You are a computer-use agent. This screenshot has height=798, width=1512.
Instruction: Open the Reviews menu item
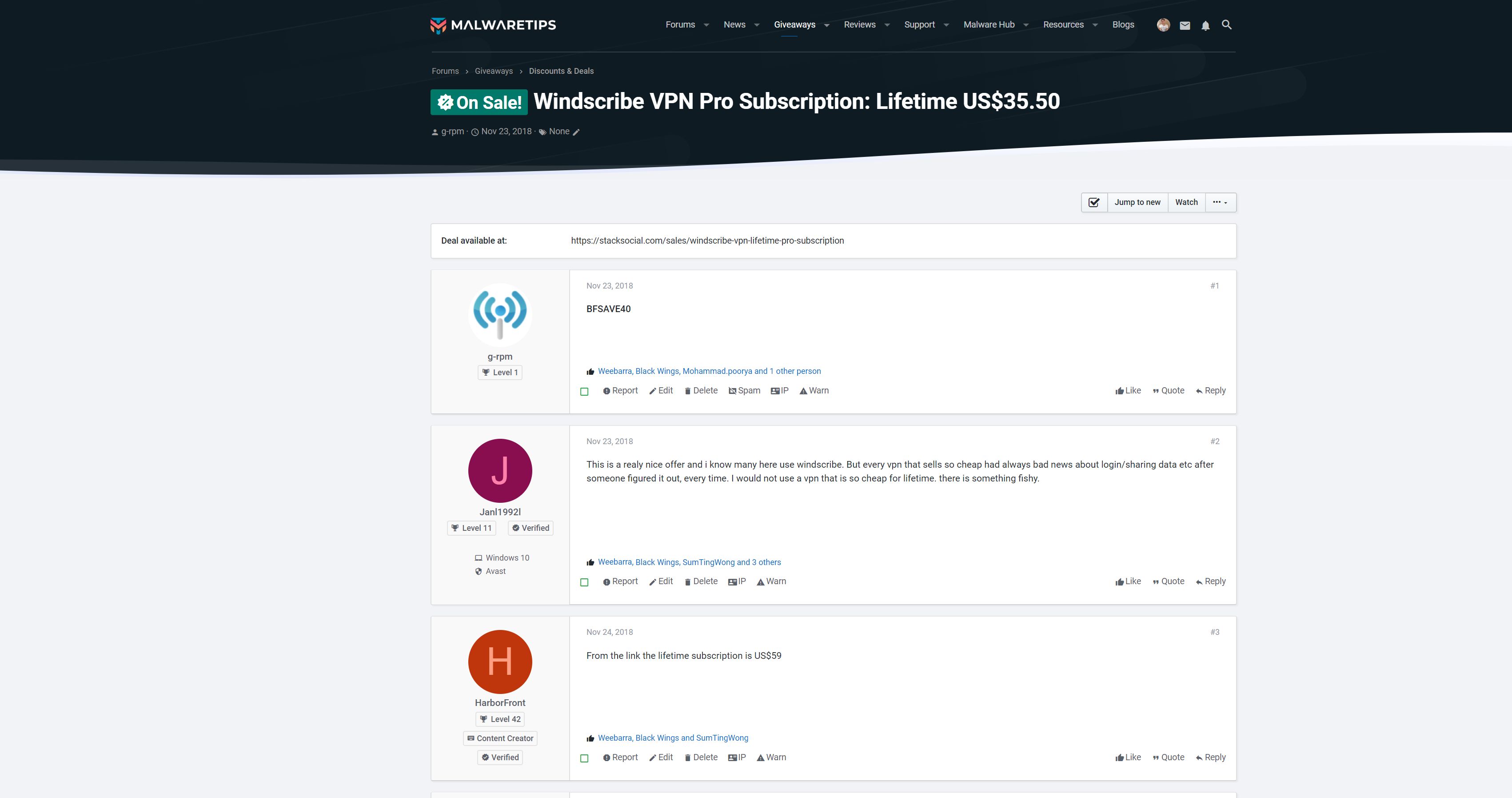click(x=859, y=24)
